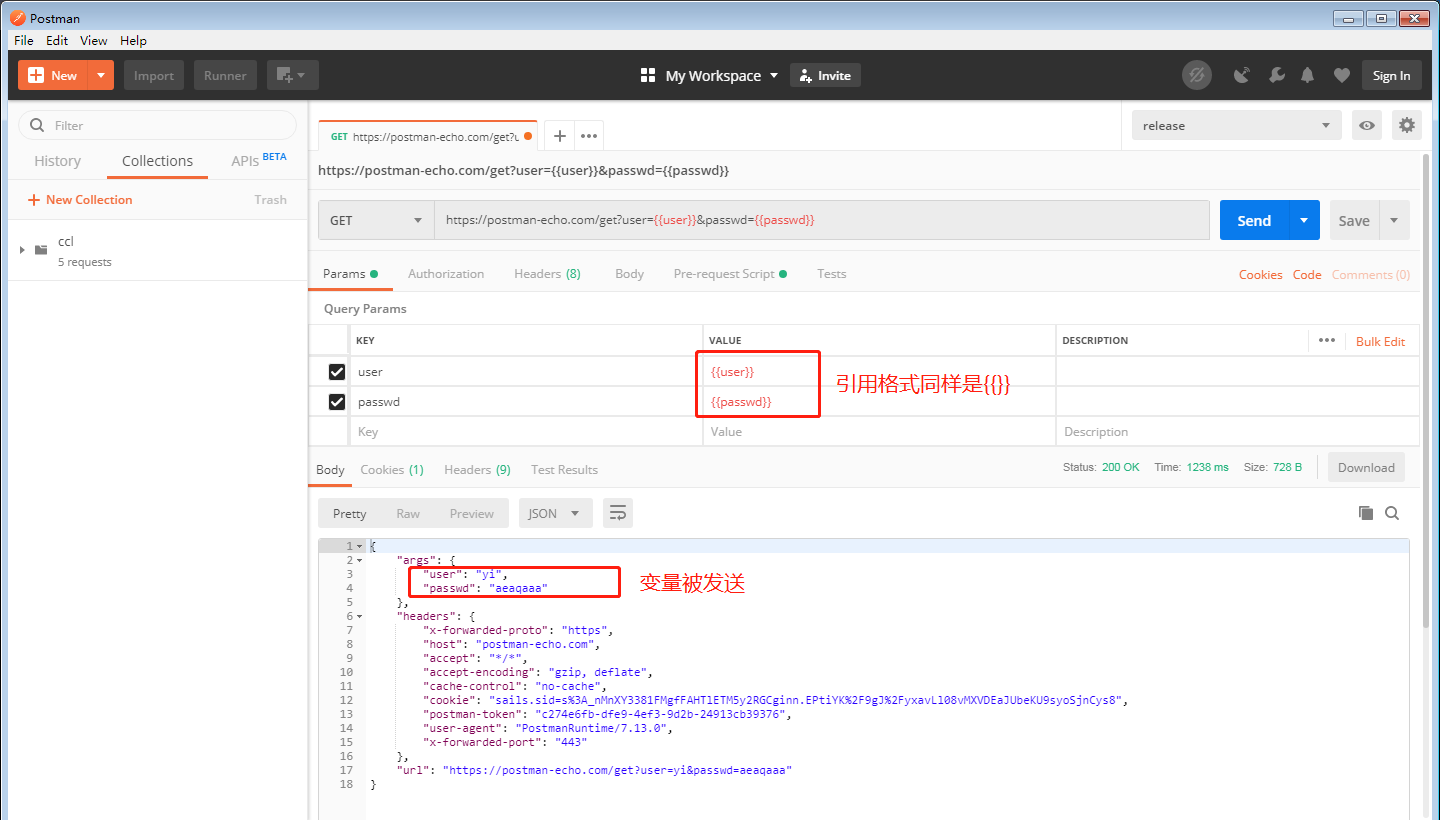1440x820 pixels.
Task: Copy response body to clipboard icon
Action: coord(1366,513)
